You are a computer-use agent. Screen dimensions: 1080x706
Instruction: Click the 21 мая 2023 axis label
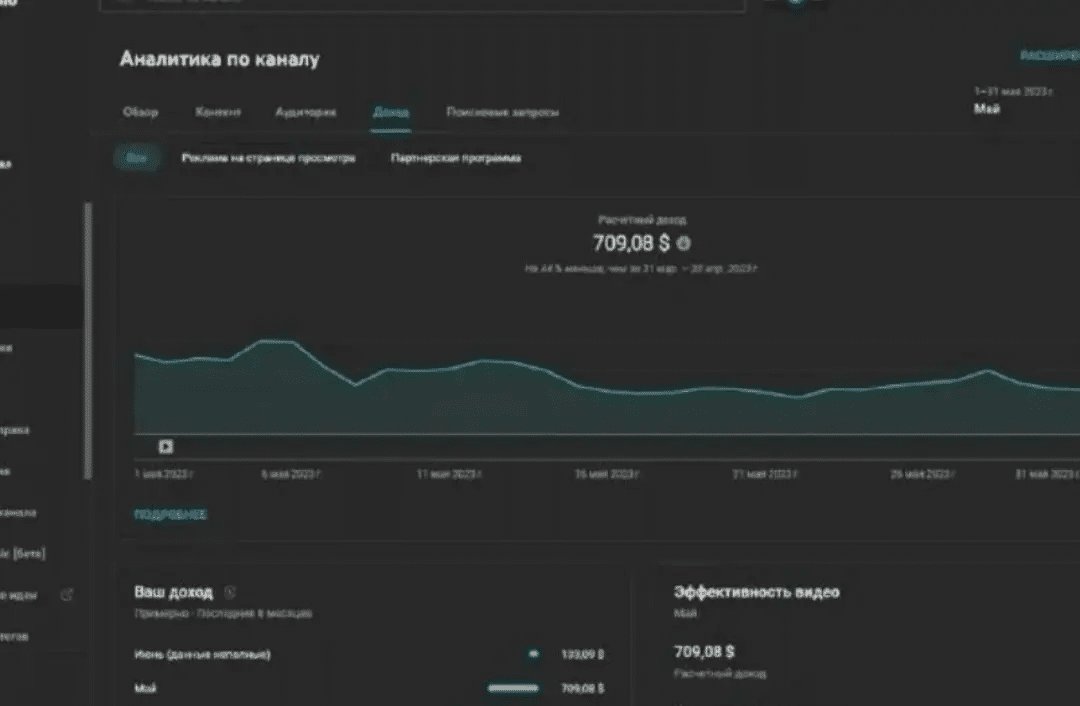pos(765,474)
